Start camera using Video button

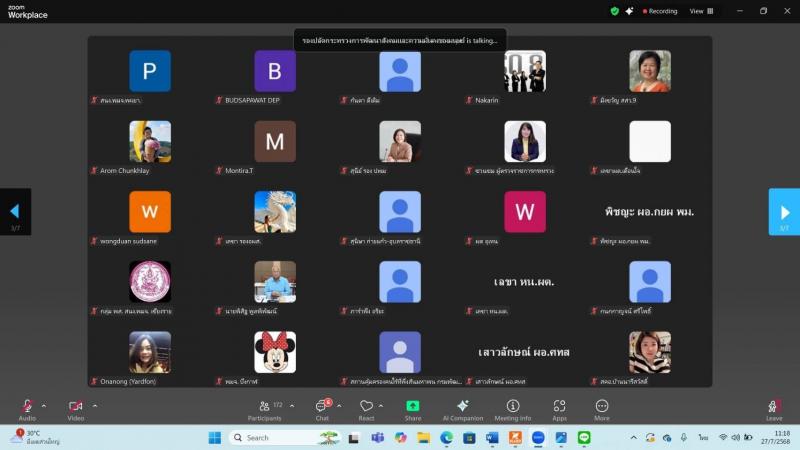click(76, 410)
